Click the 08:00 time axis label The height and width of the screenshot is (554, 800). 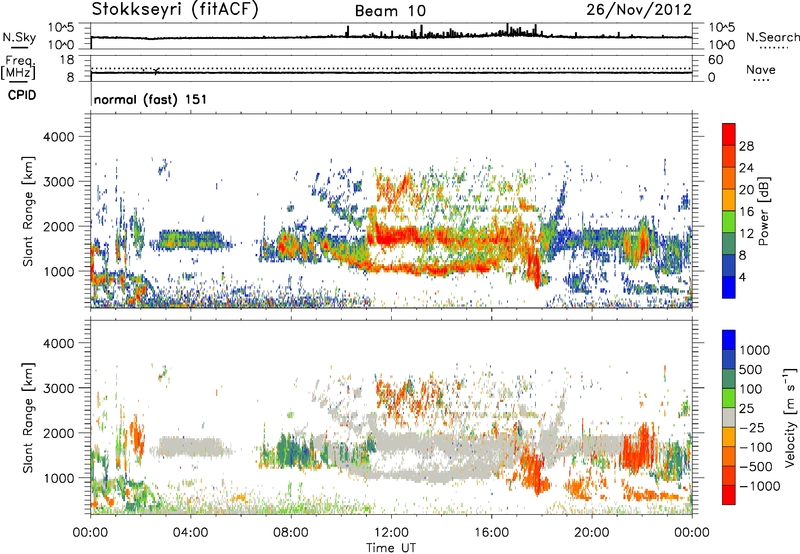(290, 533)
